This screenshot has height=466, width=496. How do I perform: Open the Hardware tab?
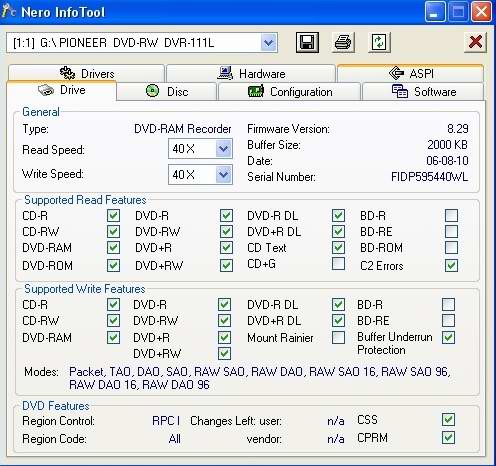[x=251, y=73]
